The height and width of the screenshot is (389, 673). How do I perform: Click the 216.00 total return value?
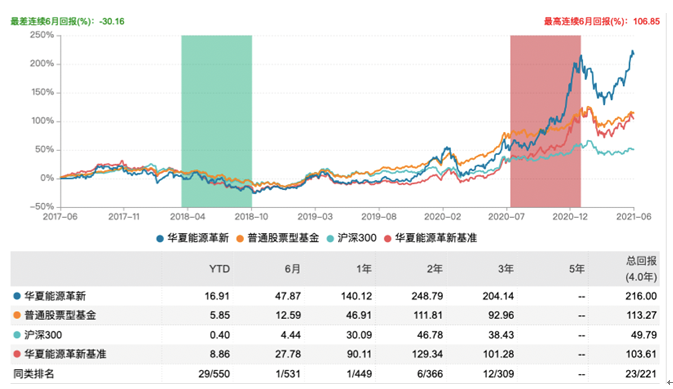click(x=641, y=296)
